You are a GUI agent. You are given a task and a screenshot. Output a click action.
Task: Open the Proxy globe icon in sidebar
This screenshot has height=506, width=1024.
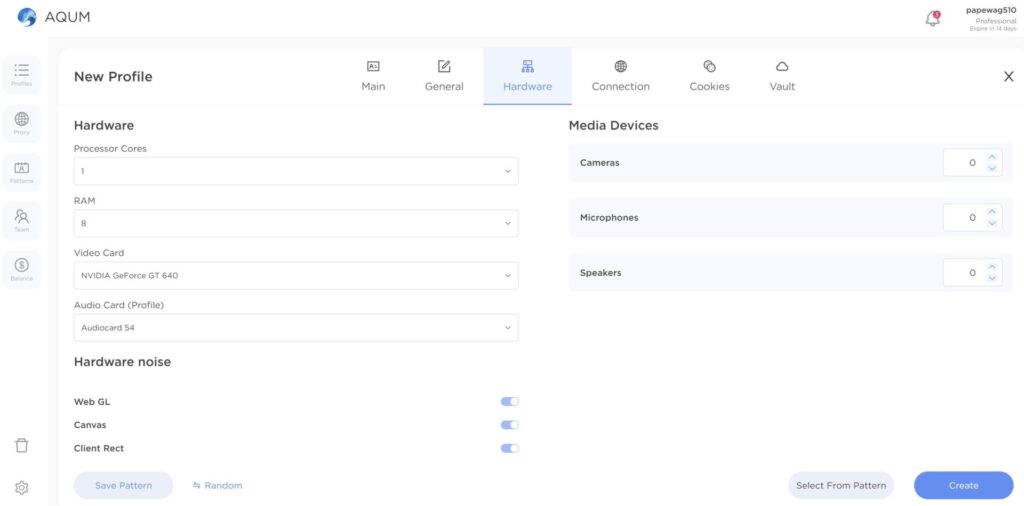pyautogui.click(x=22, y=123)
